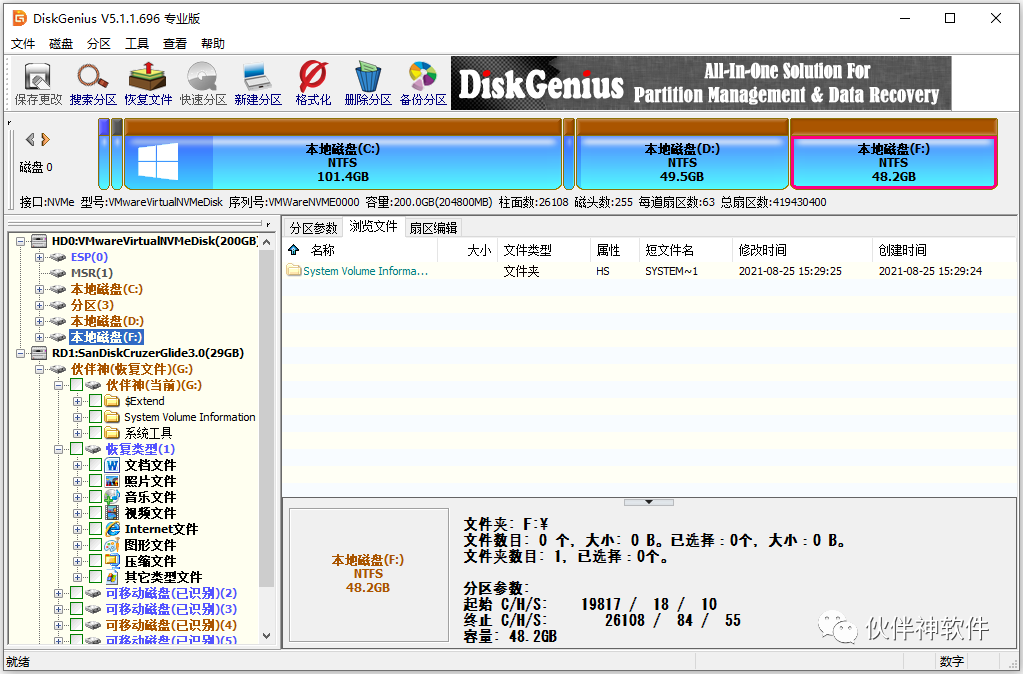Click the up-folder arrow icon in file list

coord(294,249)
